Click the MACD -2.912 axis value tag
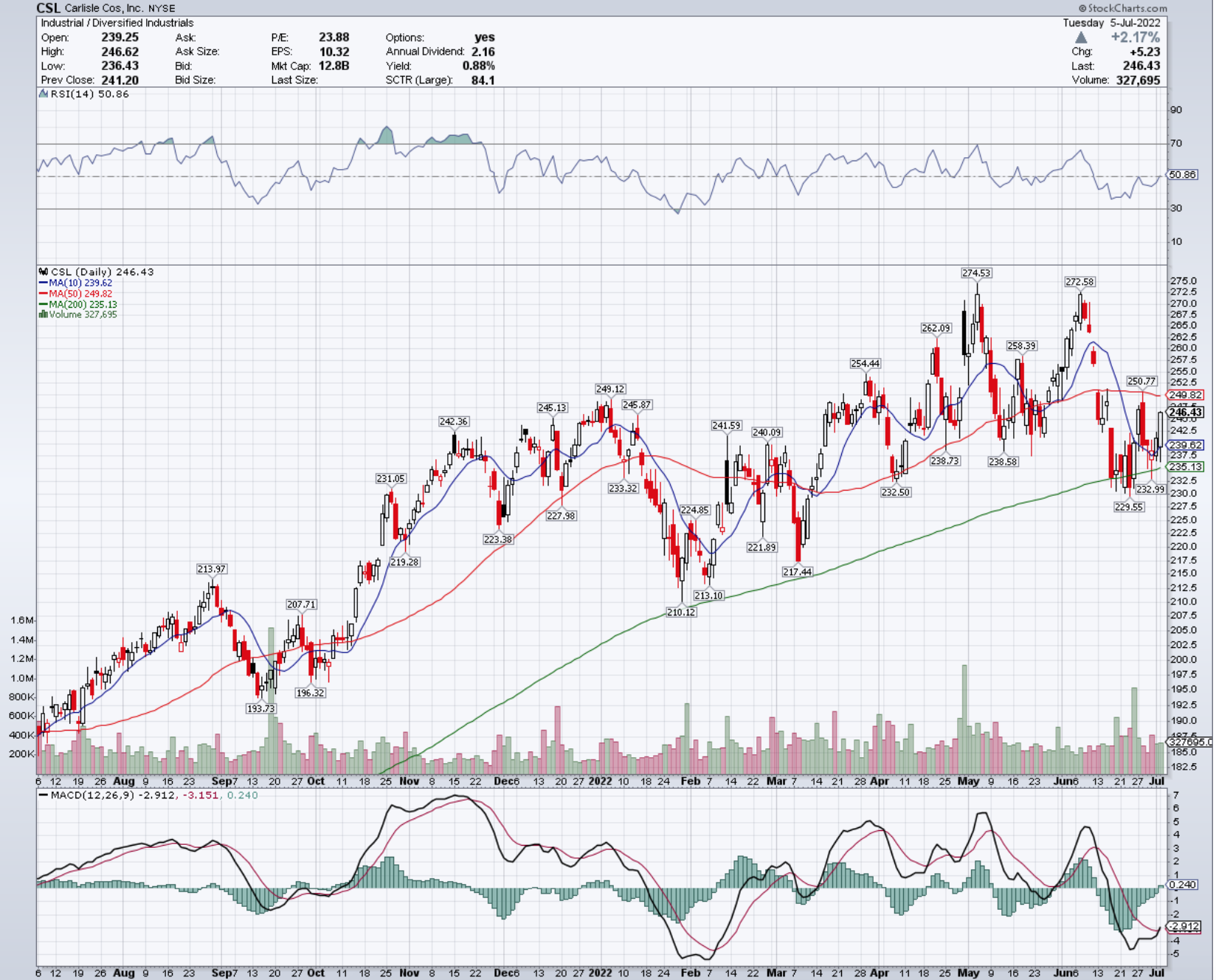The image size is (1216, 980). [1184, 926]
